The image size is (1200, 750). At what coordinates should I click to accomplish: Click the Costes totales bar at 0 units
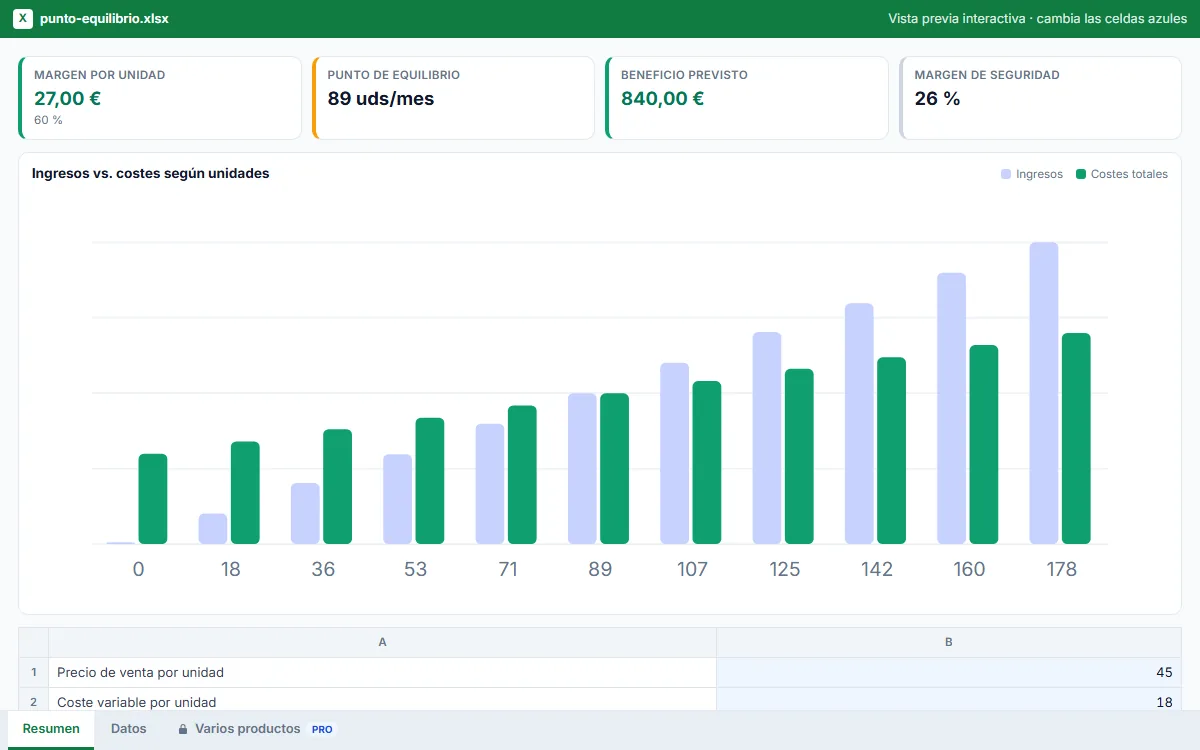pos(153,499)
